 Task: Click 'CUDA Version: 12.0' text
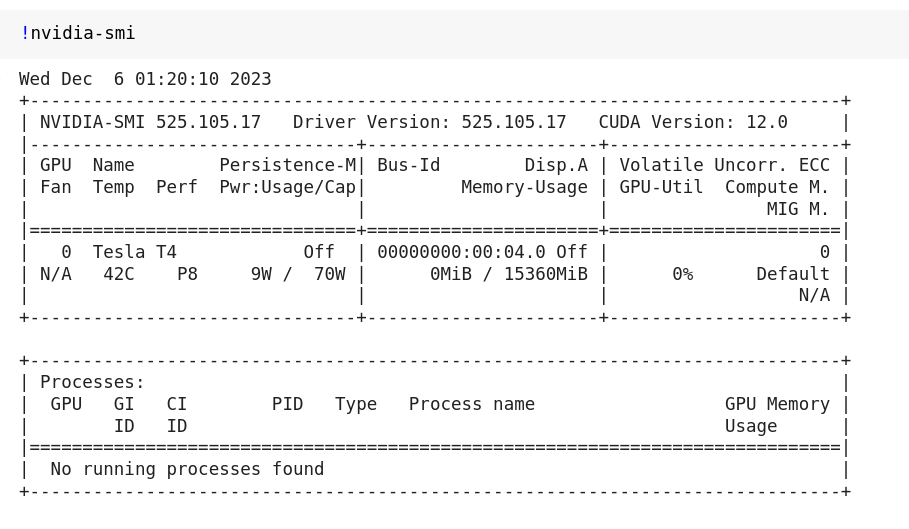pos(693,122)
